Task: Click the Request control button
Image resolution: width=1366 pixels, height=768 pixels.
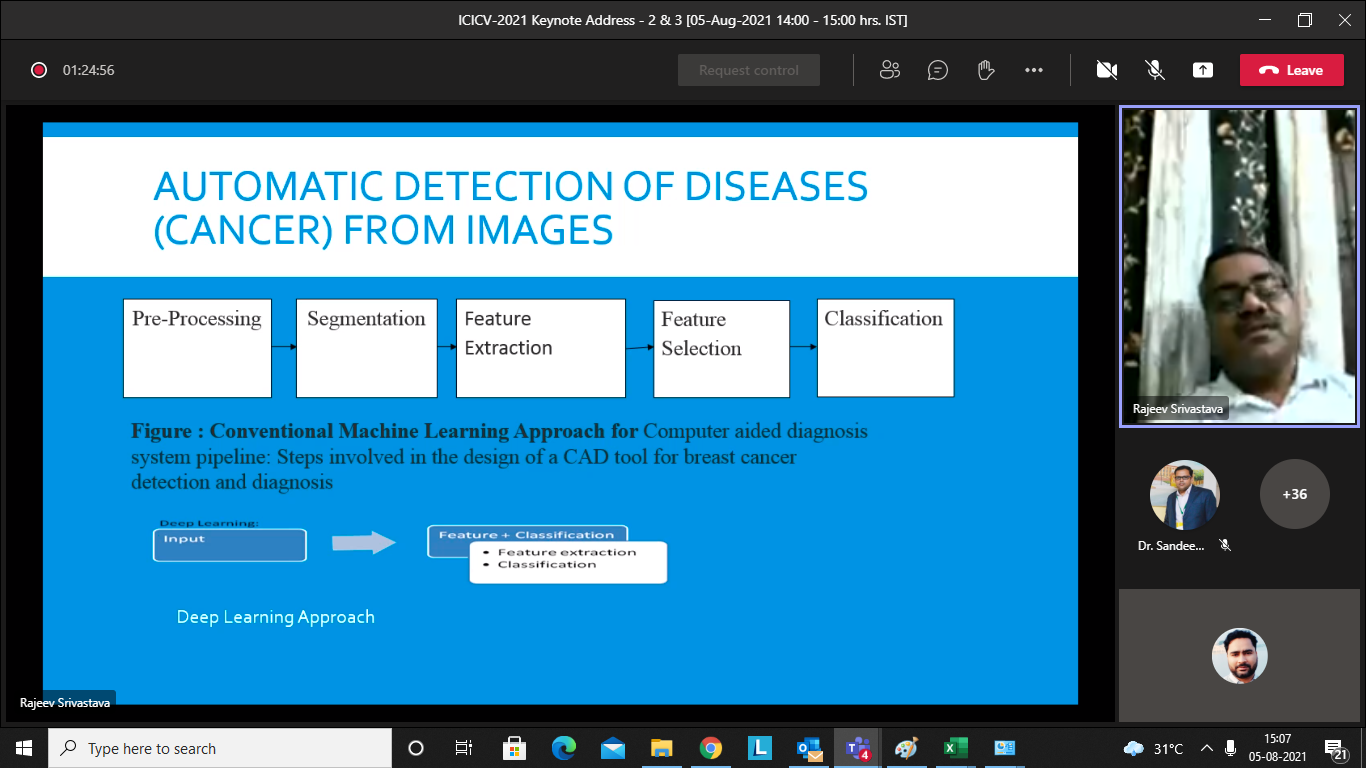Action: pyautogui.click(x=748, y=70)
